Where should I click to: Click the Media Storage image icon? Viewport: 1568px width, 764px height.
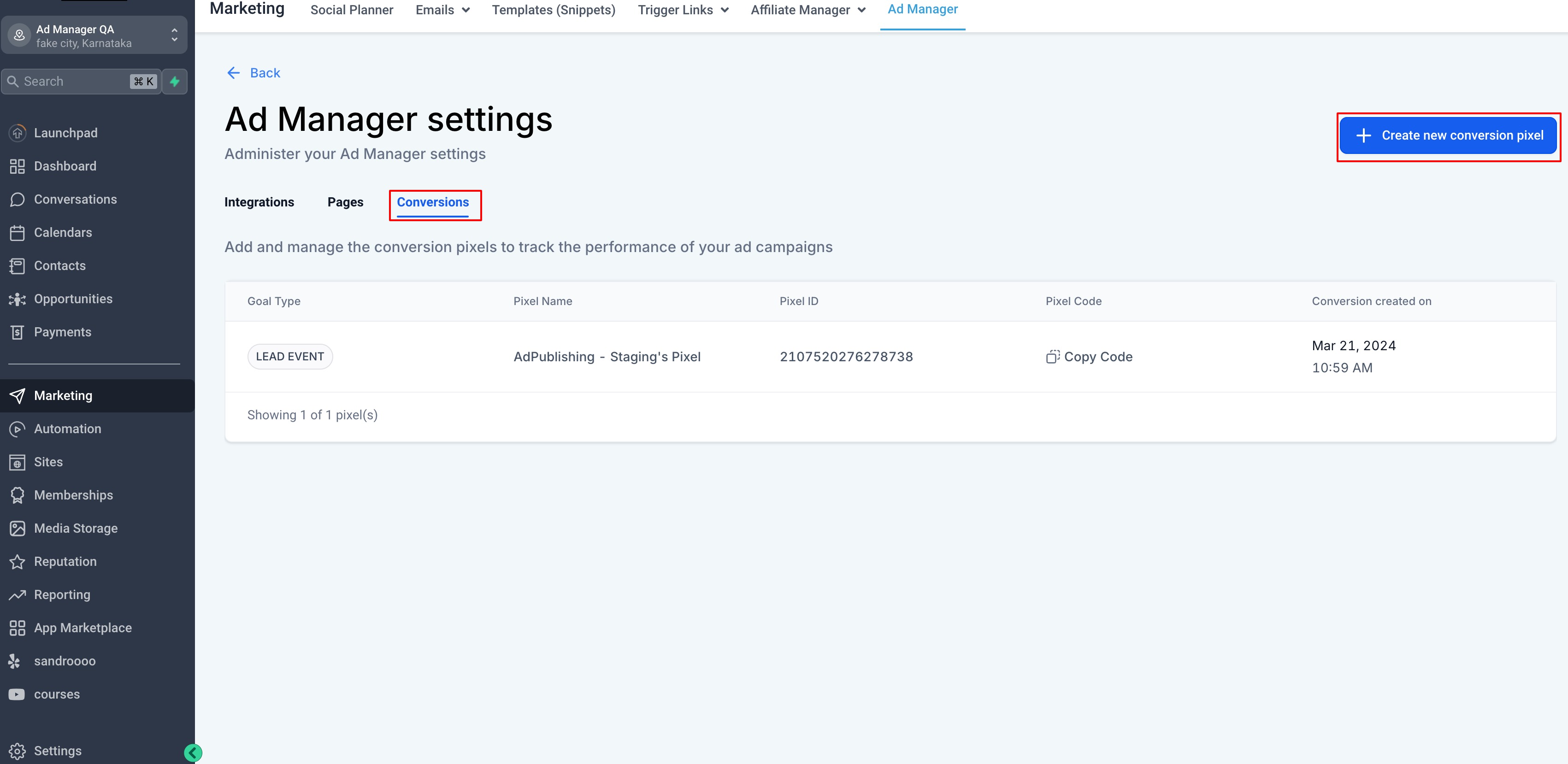(18, 529)
